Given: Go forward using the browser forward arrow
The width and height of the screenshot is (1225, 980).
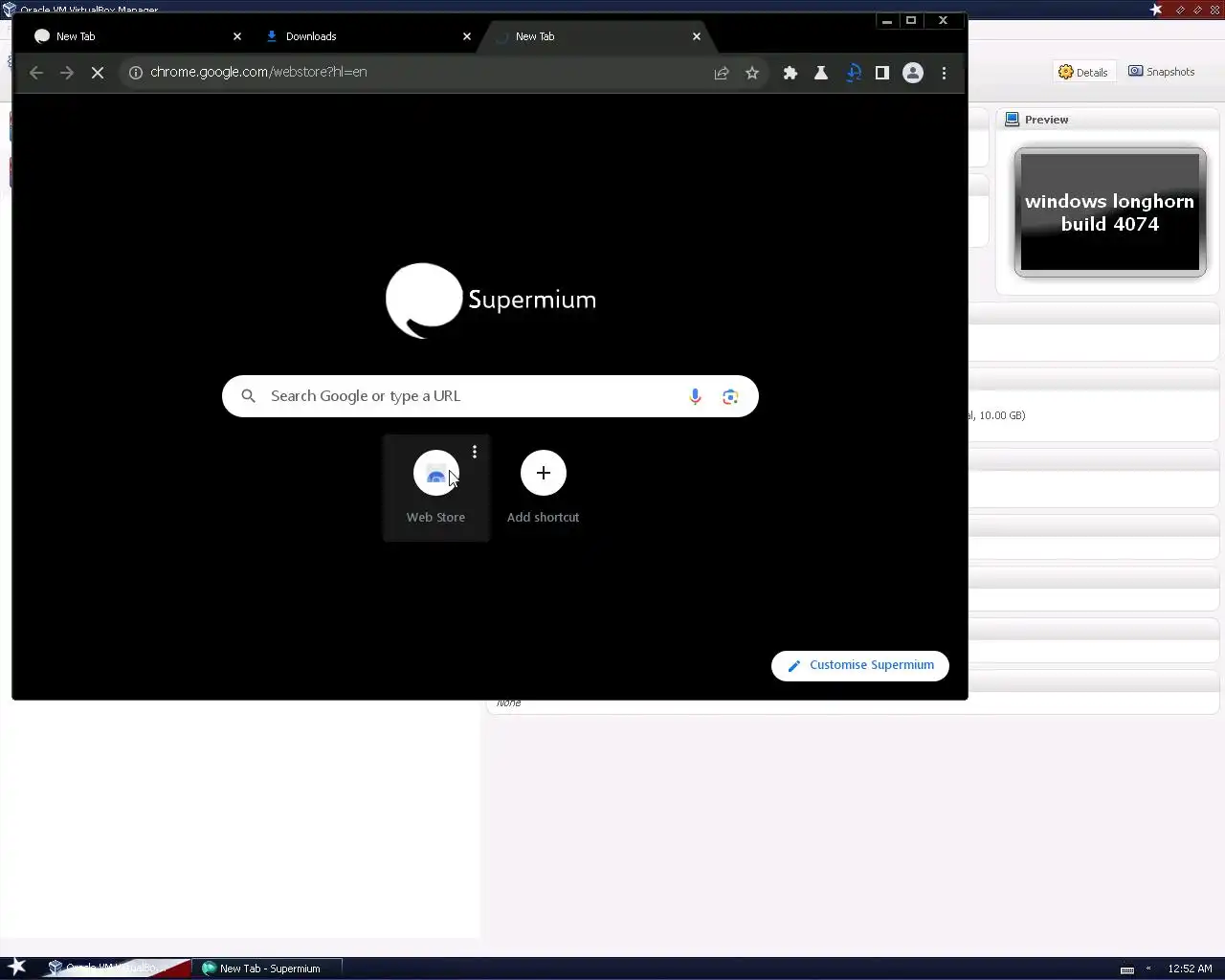Looking at the screenshot, I should pos(67,73).
